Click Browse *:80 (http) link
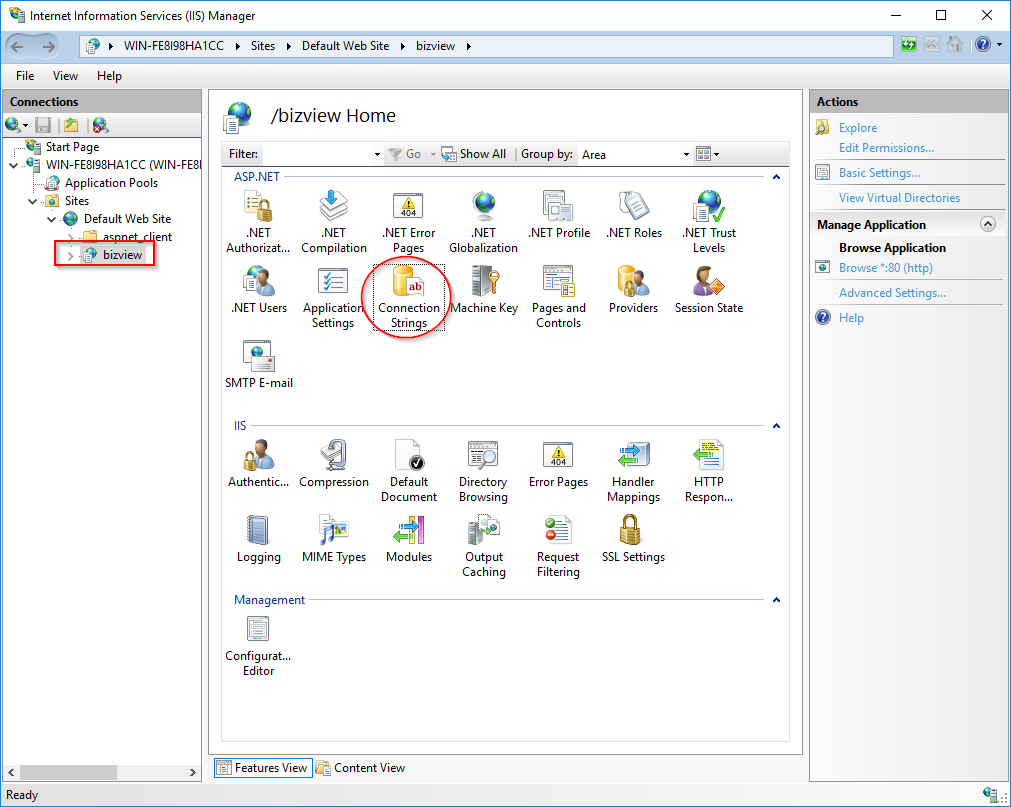Screen dimensions: 1011x807 tap(885, 267)
